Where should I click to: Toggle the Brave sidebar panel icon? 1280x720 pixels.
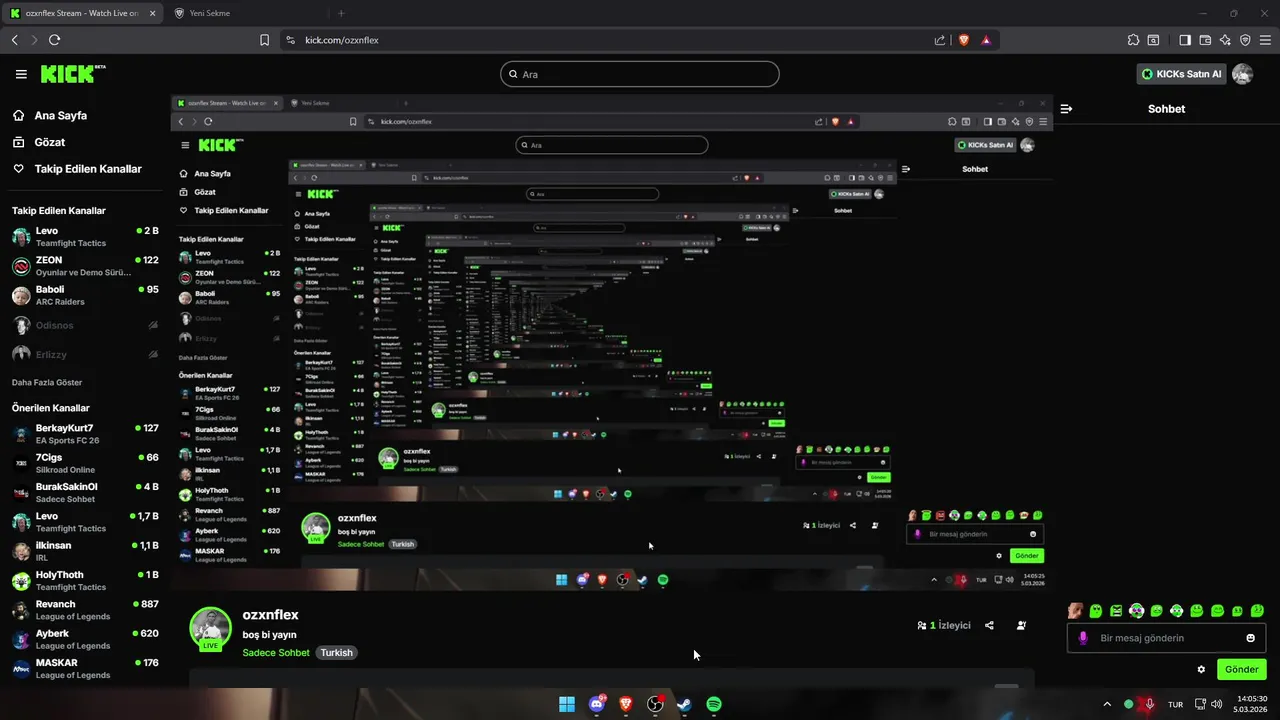tap(1185, 40)
